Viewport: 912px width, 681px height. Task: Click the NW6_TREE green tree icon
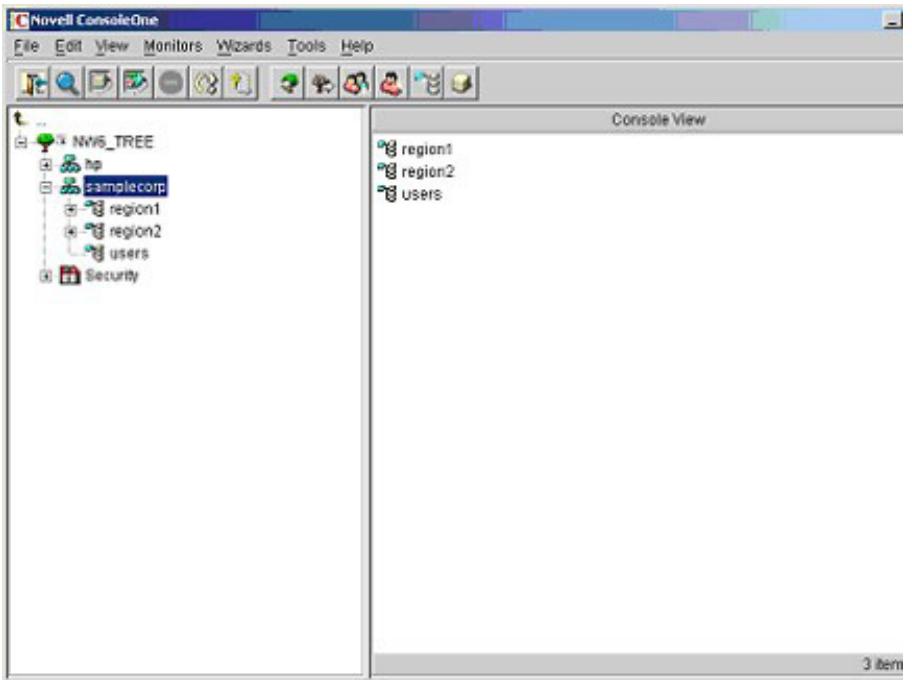(45, 142)
